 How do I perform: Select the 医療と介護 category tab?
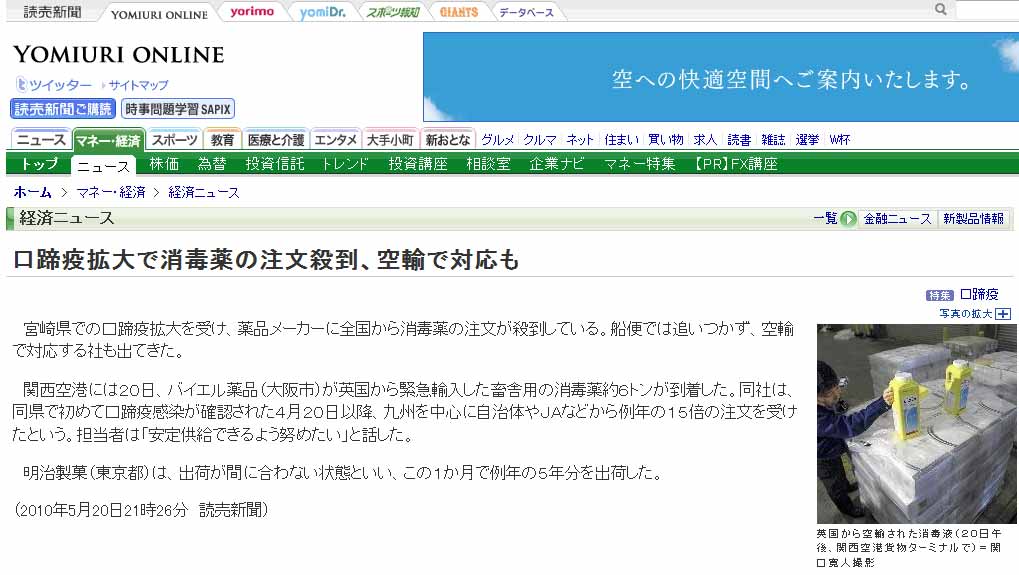pyautogui.click(x=275, y=140)
